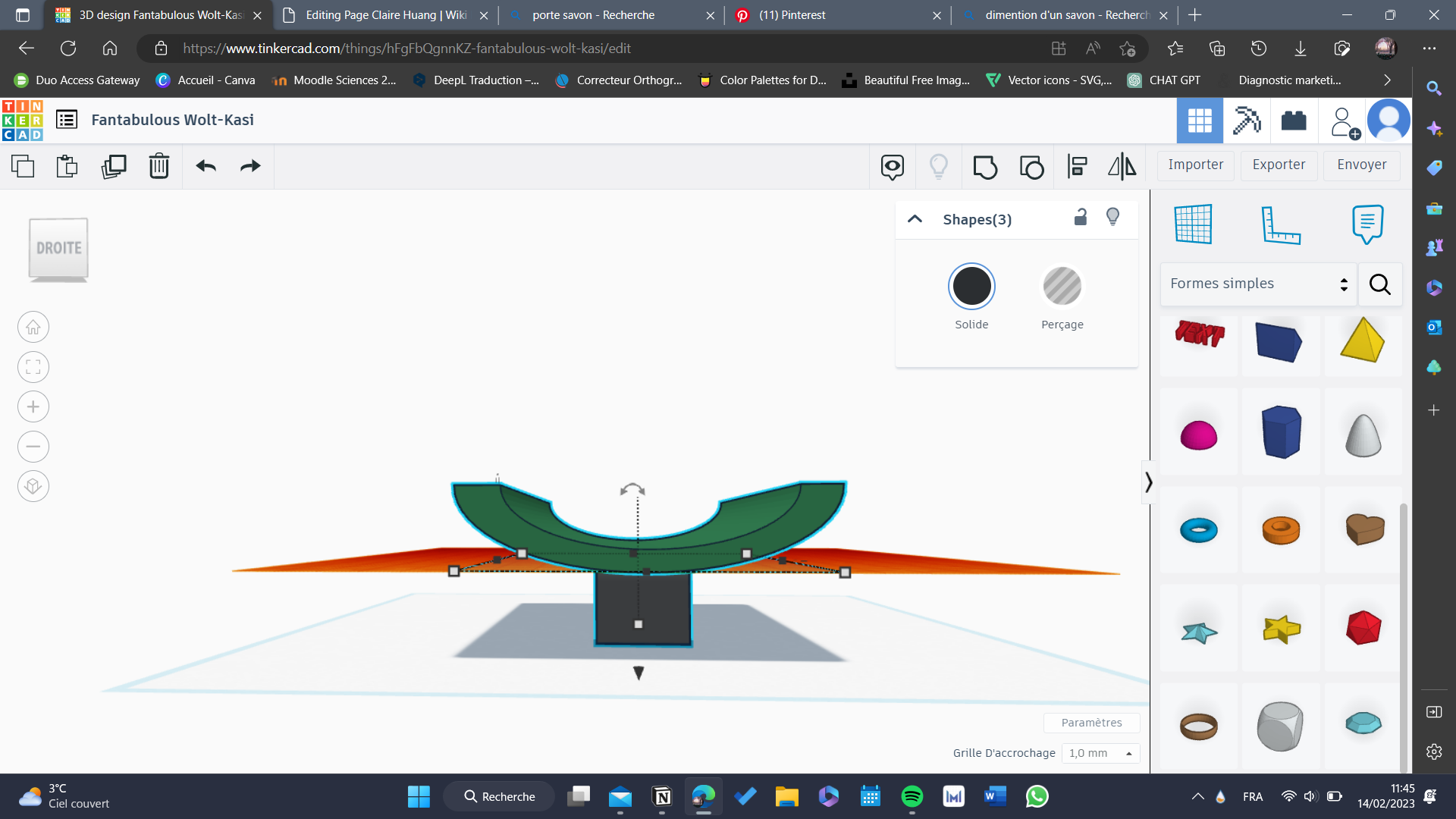This screenshot has height=819, width=1456.
Task: Undo the last action
Action: [206, 166]
